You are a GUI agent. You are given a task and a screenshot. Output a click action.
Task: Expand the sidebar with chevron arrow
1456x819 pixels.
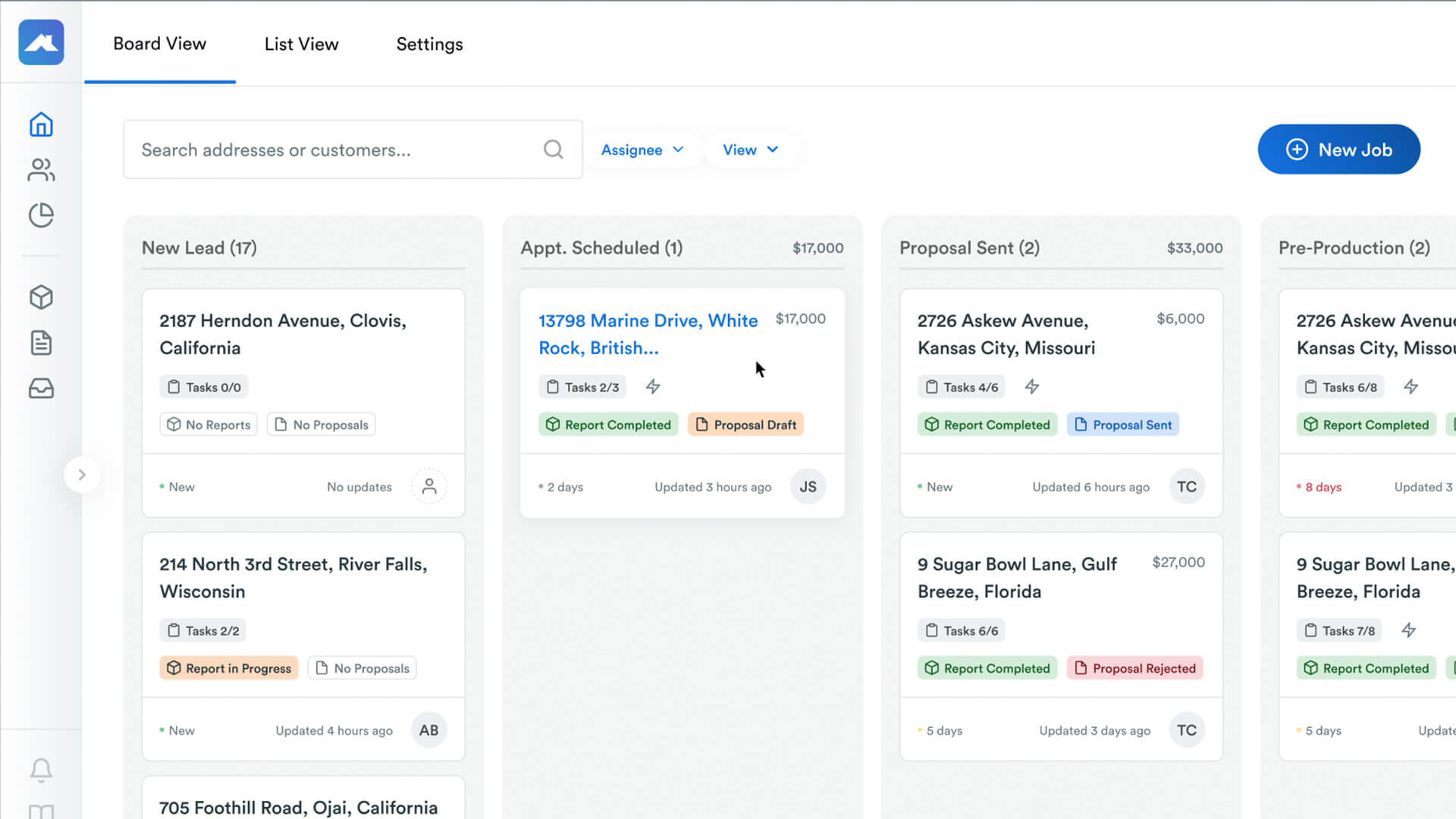tap(82, 475)
